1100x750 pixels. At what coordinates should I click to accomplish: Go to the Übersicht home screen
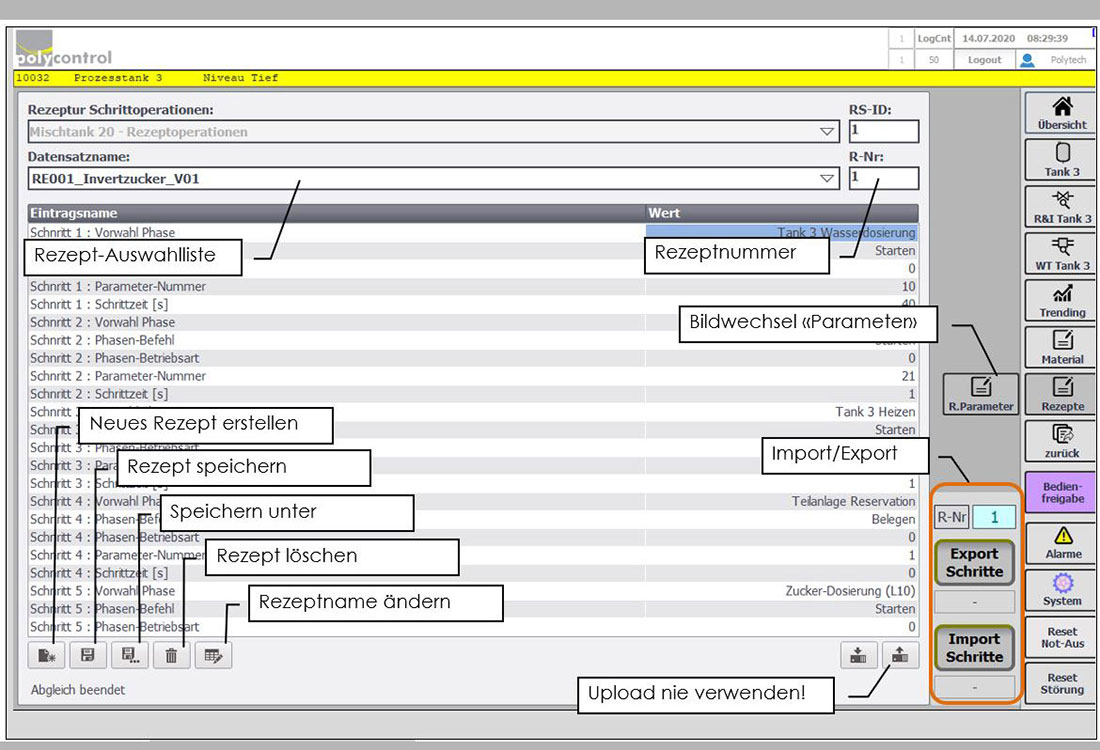click(x=1062, y=113)
